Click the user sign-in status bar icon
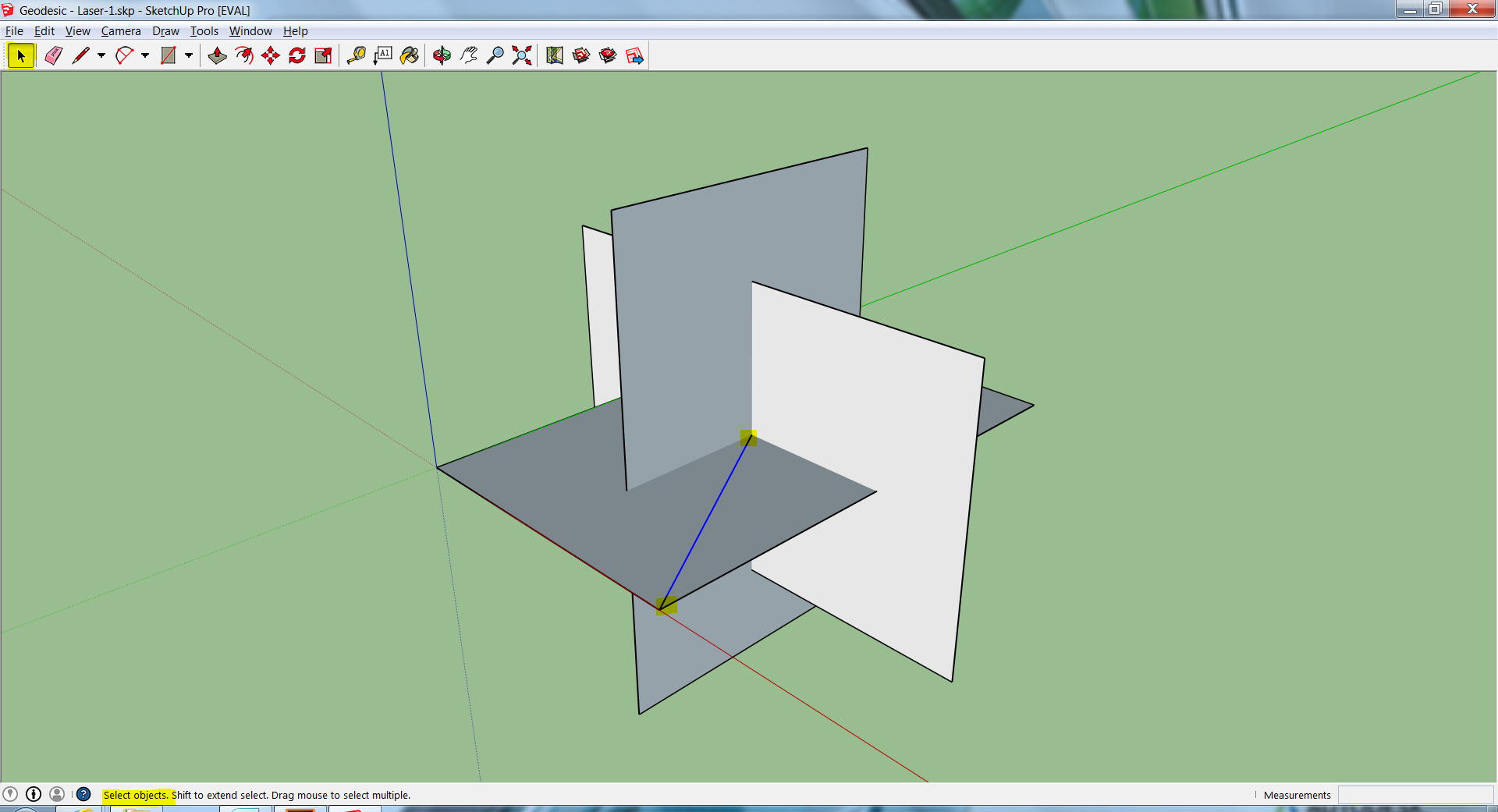The width and height of the screenshot is (1498, 812). (x=57, y=794)
